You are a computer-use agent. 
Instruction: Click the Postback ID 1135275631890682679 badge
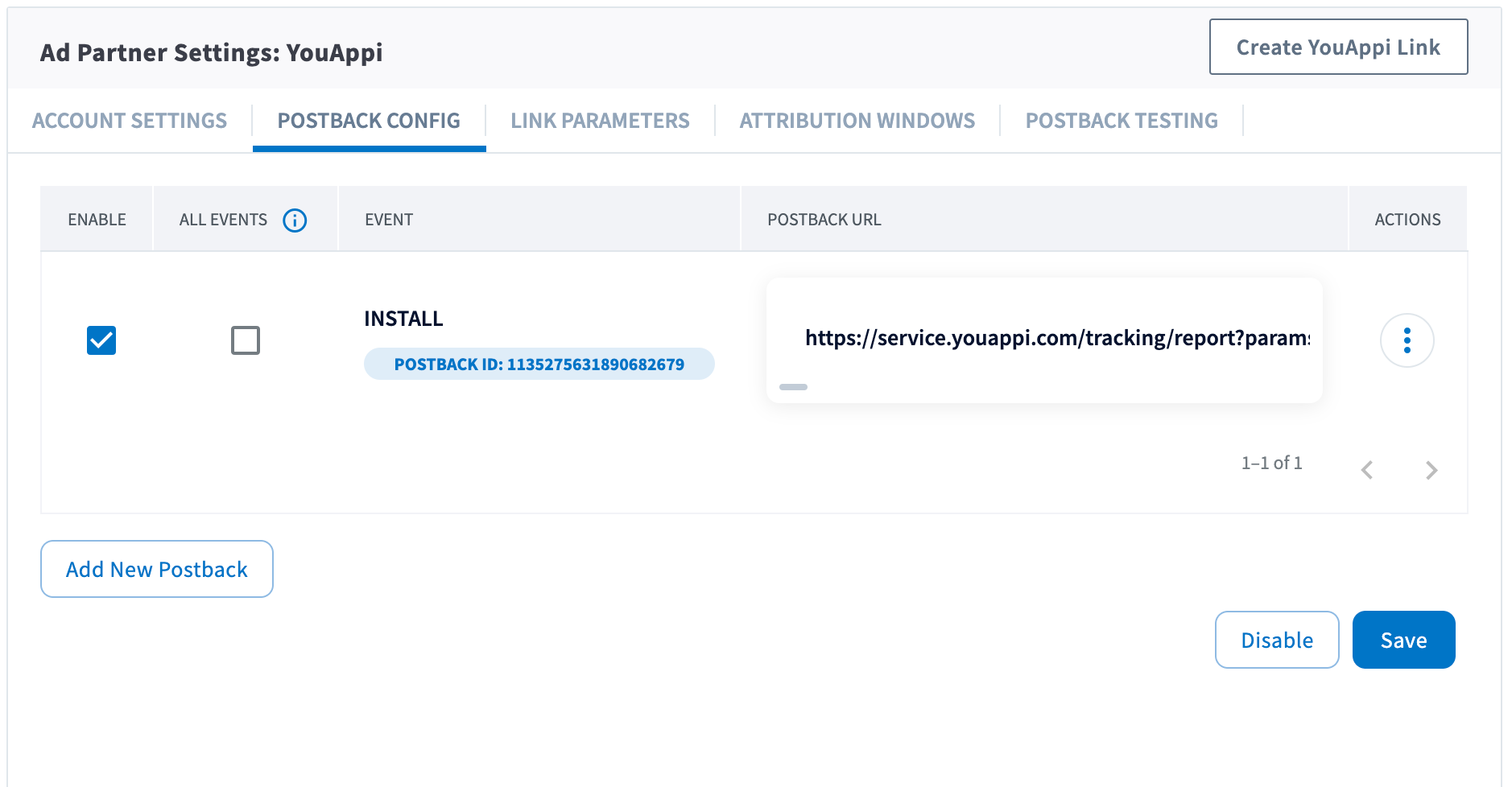[539, 364]
